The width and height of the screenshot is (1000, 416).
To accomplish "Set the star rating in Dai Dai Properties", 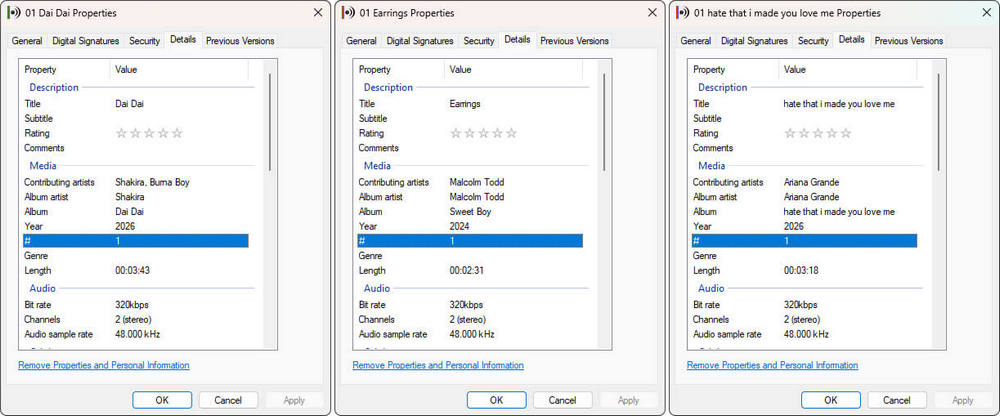I will click(149, 133).
